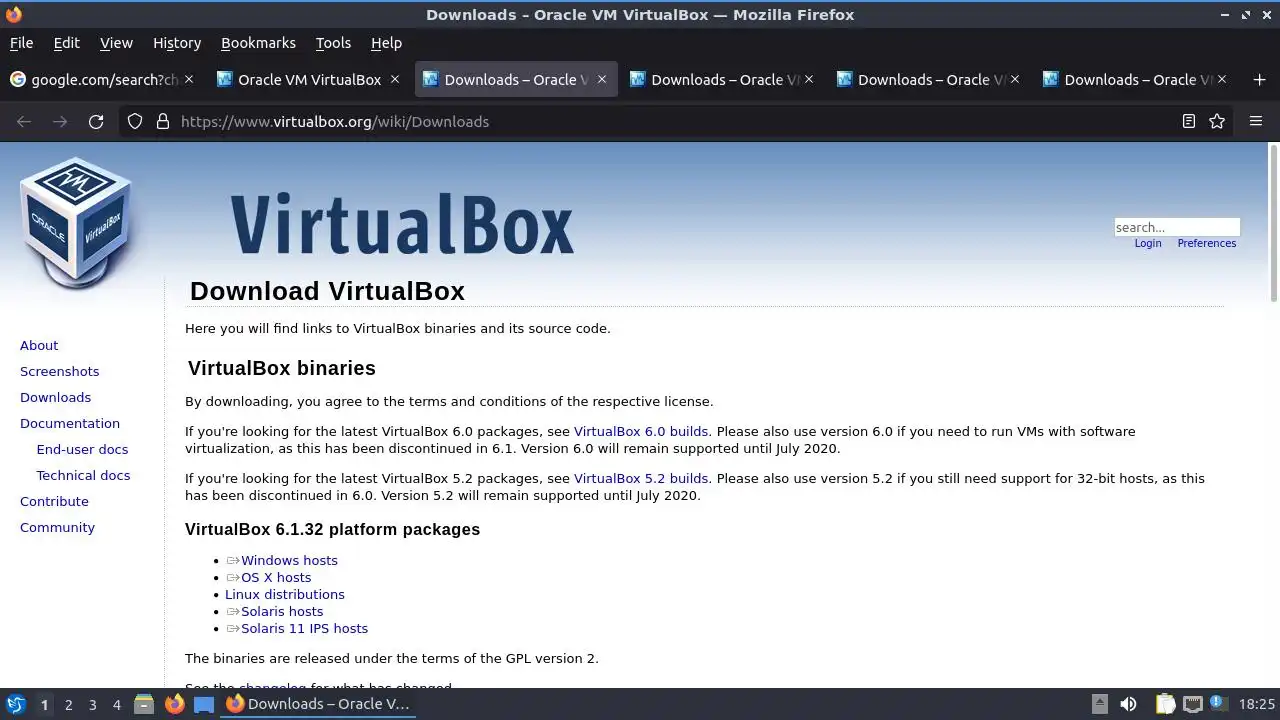Open Screenshots in the sidebar
The image size is (1280, 720).
point(59,371)
